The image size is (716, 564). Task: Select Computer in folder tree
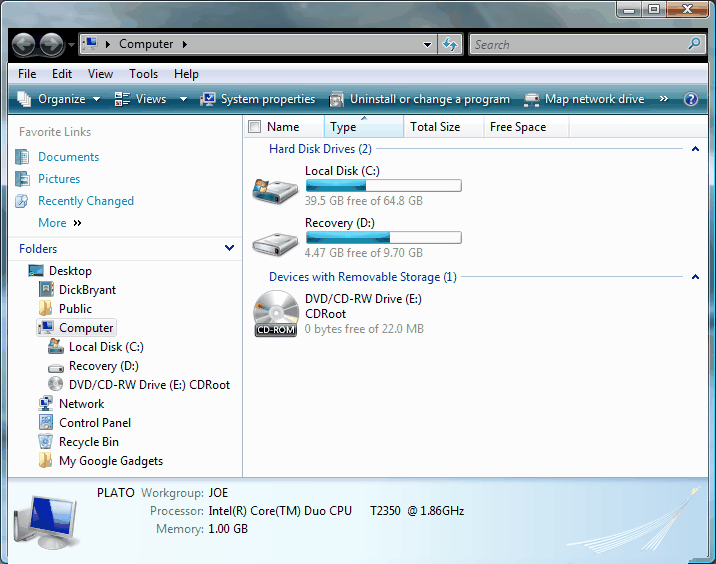(x=76, y=328)
